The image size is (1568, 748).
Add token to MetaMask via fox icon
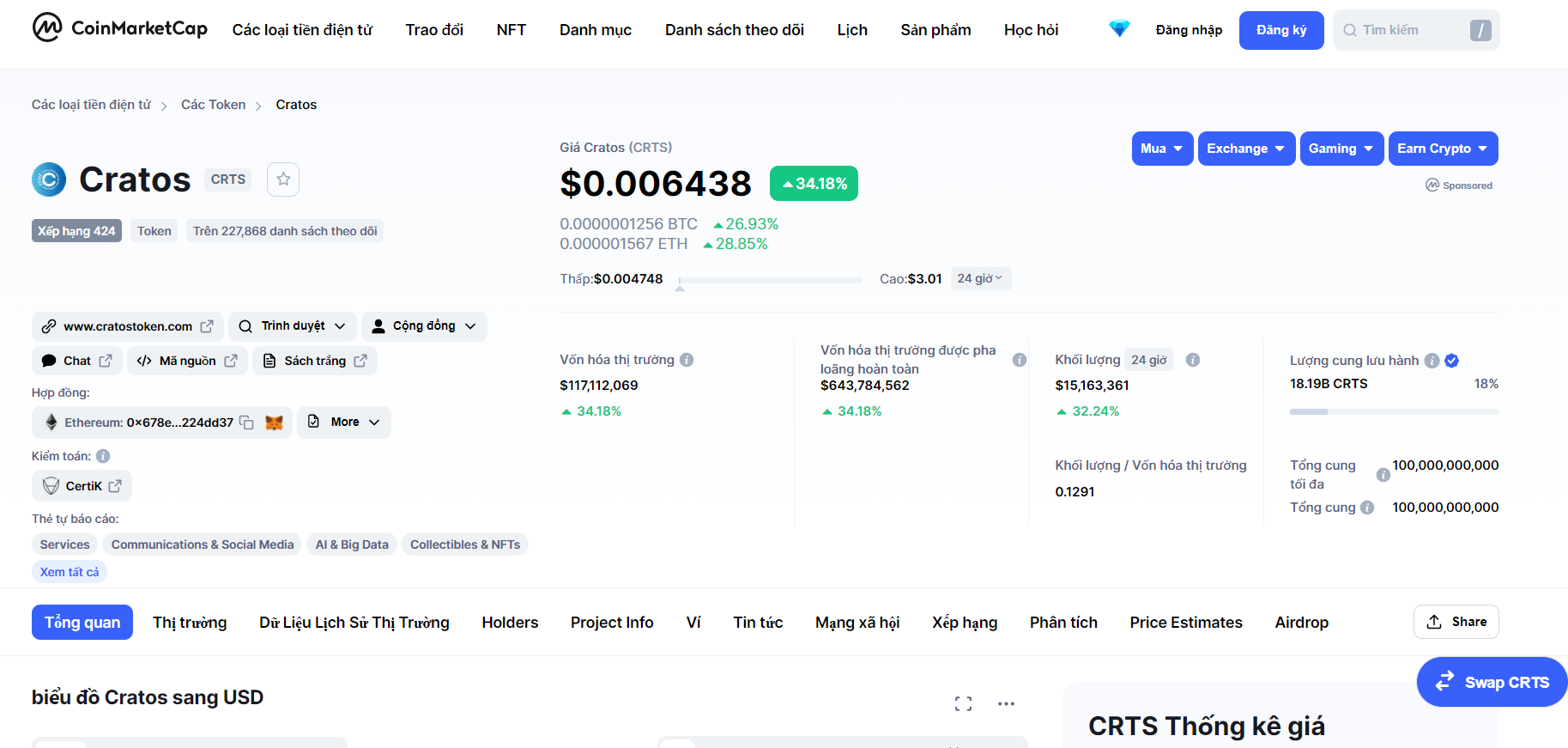[274, 423]
